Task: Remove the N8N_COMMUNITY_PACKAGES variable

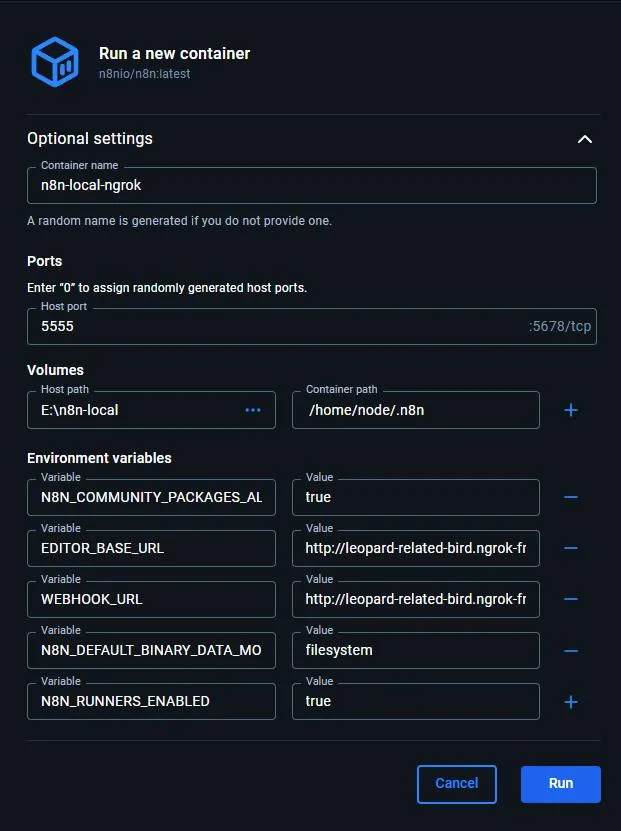Action: pyautogui.click(x=571, y=497)
